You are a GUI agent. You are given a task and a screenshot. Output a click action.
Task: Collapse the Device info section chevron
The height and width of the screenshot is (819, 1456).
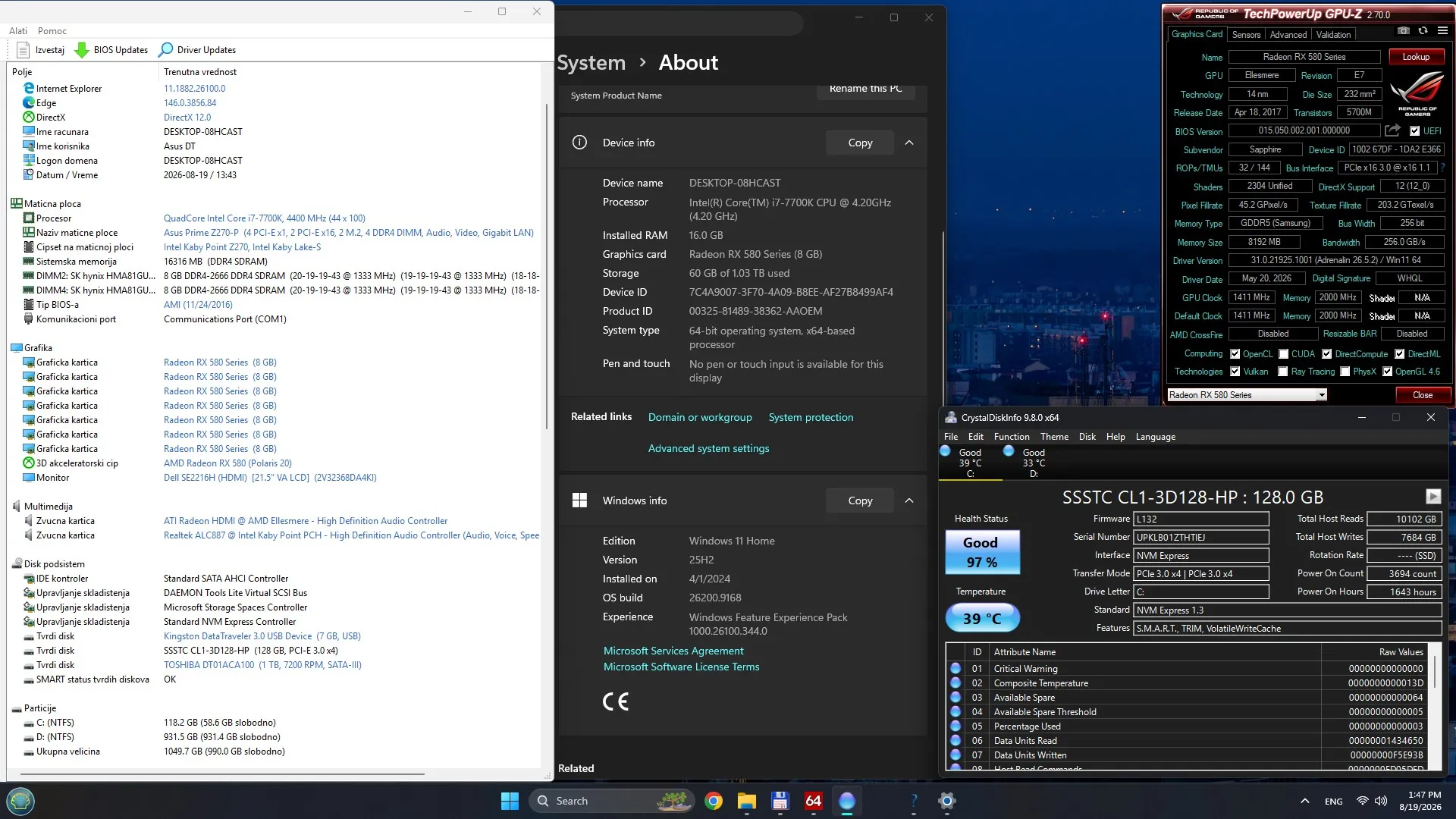click(x=909, y=143)
